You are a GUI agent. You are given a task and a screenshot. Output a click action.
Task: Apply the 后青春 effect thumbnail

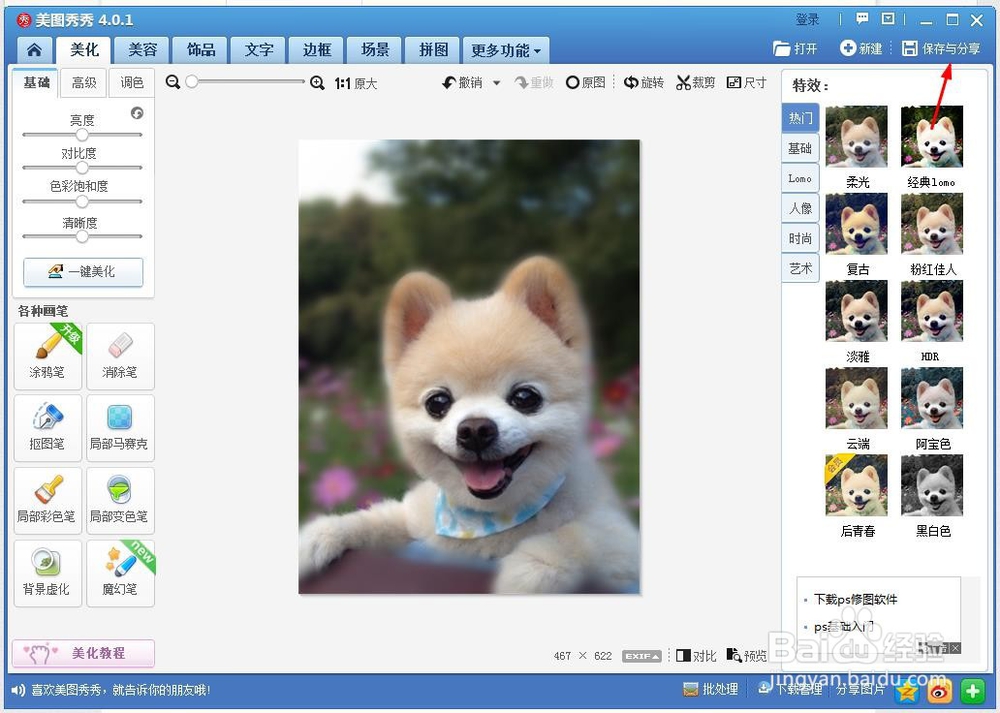click(x=857, y=485)
